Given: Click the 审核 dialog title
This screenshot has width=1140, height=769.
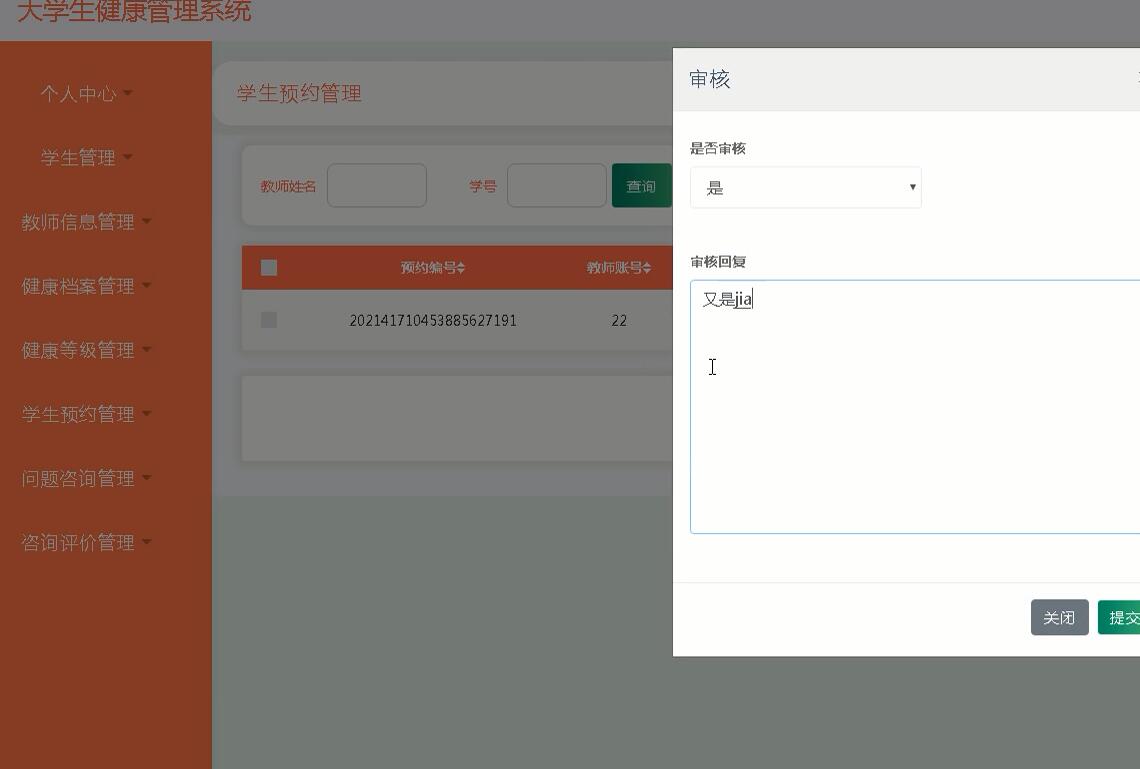Looking at the screenshot, I should pyautogui.click(x=710, y=78).
